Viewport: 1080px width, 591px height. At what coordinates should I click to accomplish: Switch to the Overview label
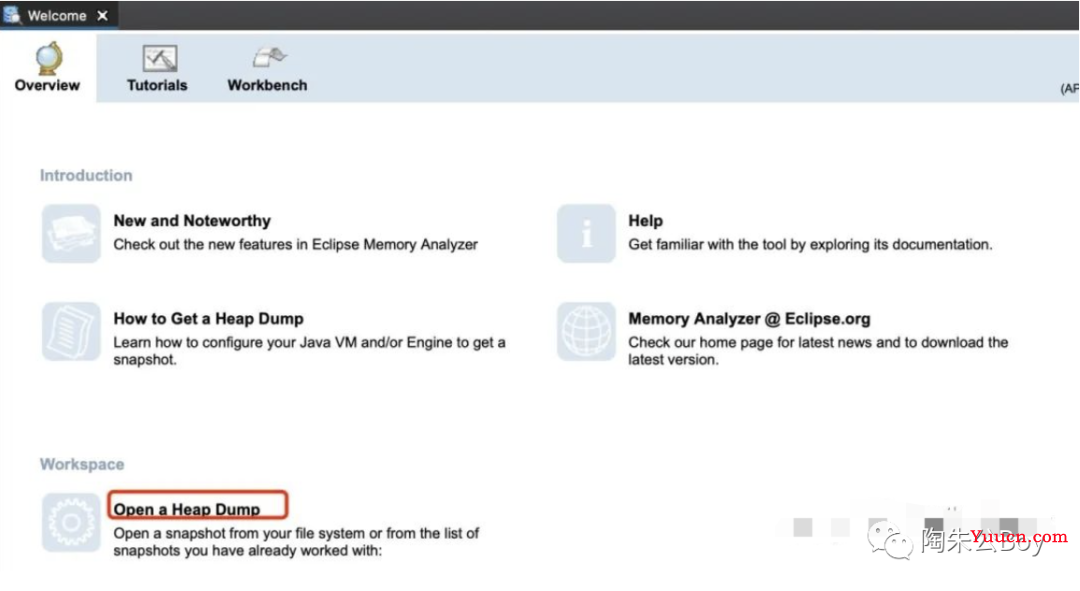coord(47,85)
